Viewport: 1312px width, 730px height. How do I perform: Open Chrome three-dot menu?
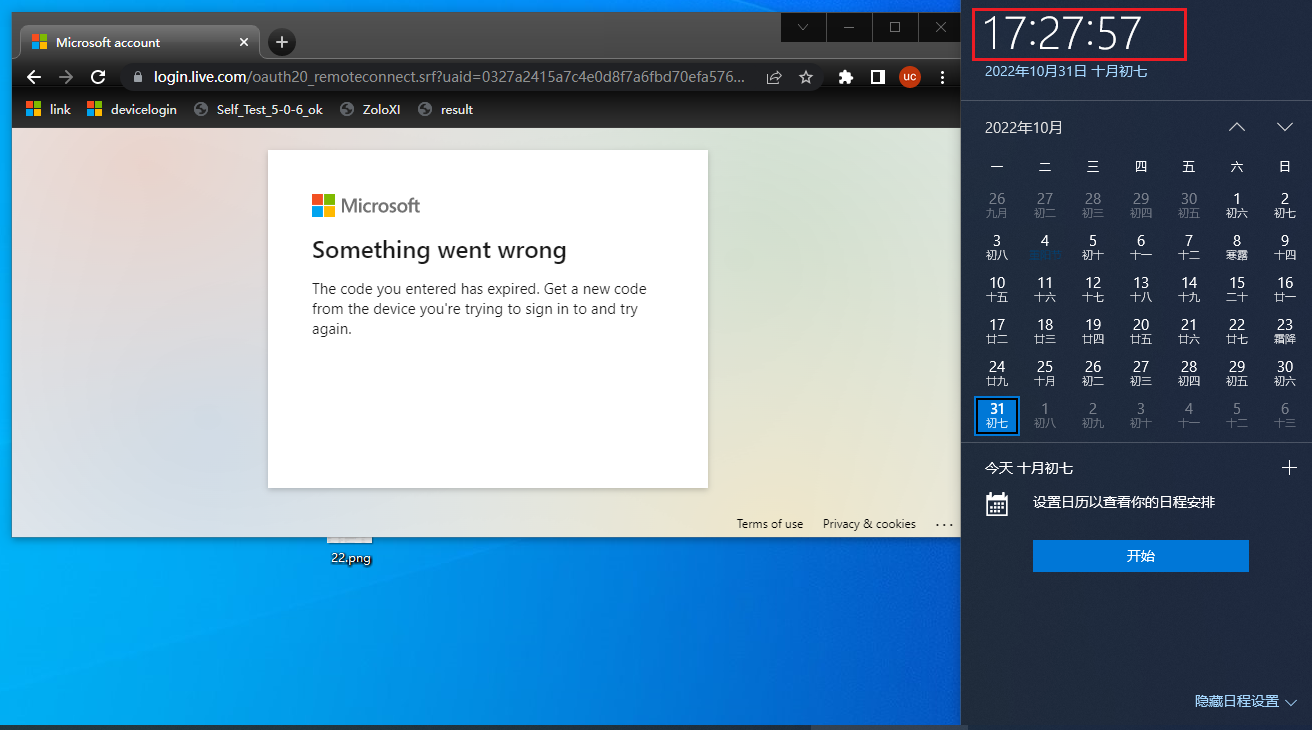point(942,77)
